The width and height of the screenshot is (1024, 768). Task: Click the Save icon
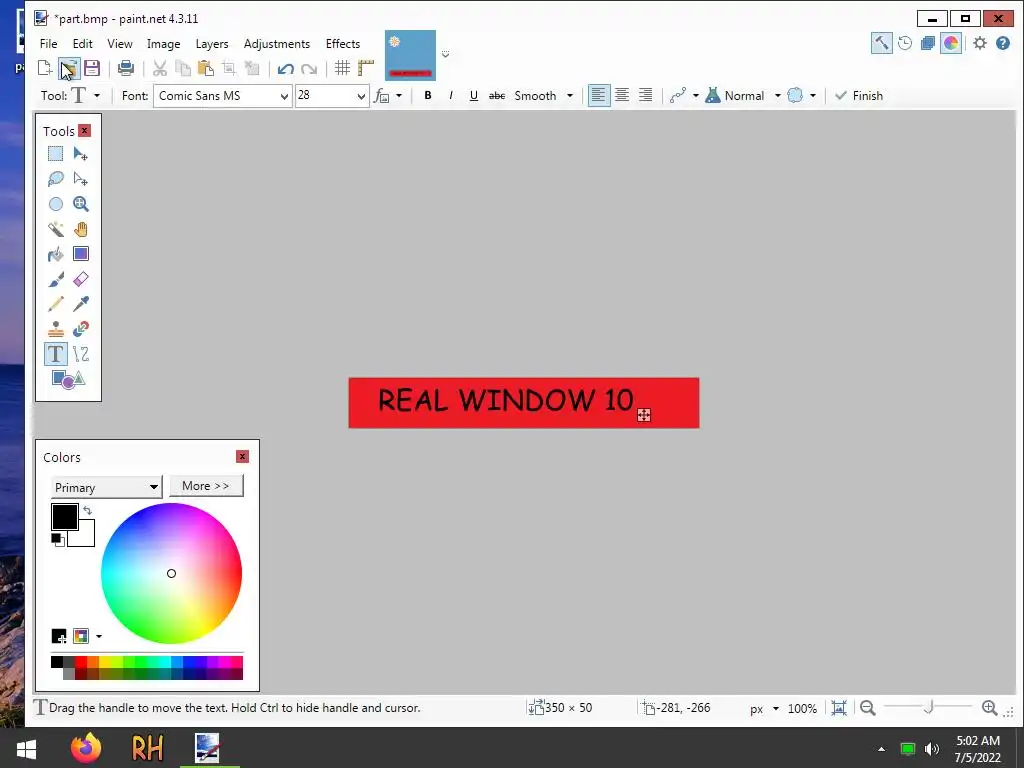(92, 68)
